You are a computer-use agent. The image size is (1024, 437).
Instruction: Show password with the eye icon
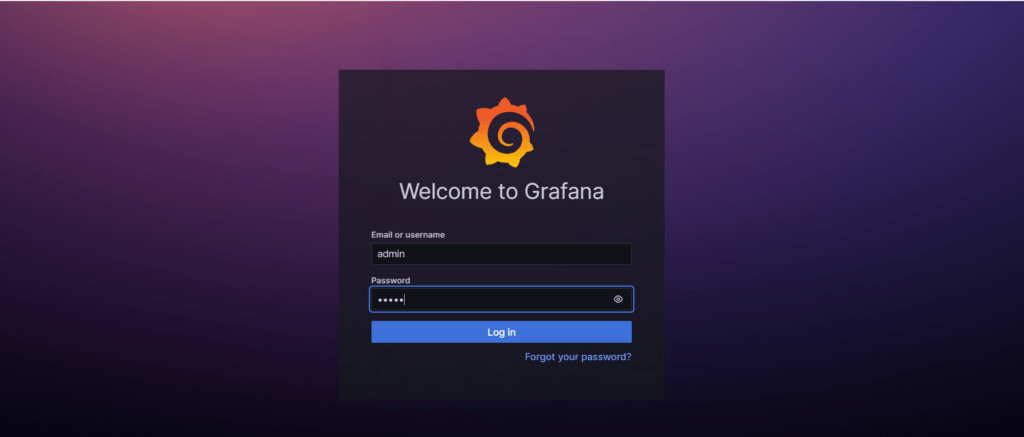pyautogui.click(x=618, y=299)
